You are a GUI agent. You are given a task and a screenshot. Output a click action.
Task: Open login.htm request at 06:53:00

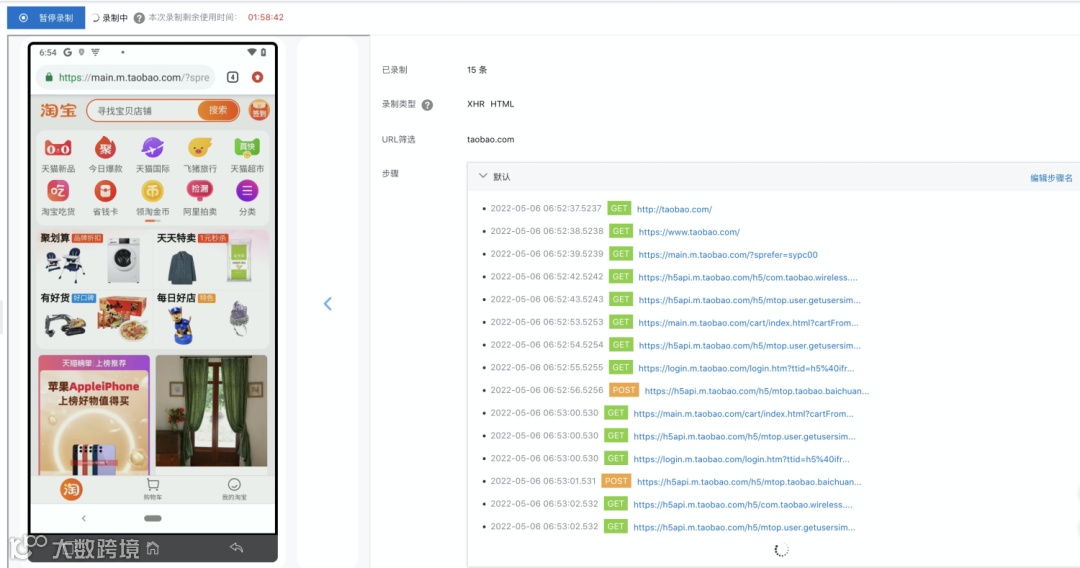[741, 459]
